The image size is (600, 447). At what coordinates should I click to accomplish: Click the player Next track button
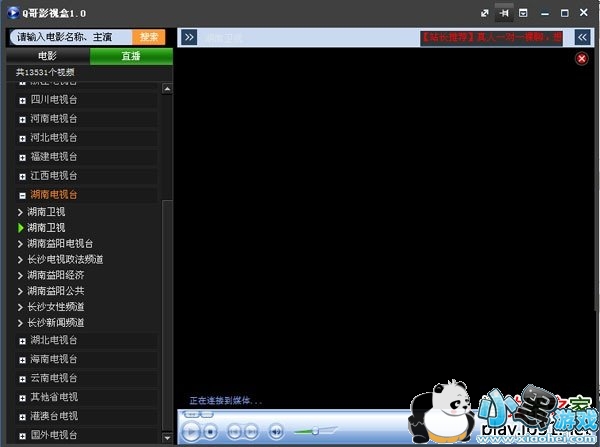pos(251,432)
